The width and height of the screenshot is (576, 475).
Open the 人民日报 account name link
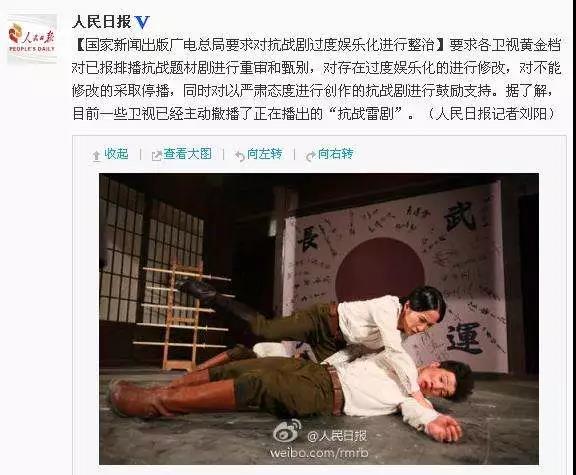click(102, 22)
